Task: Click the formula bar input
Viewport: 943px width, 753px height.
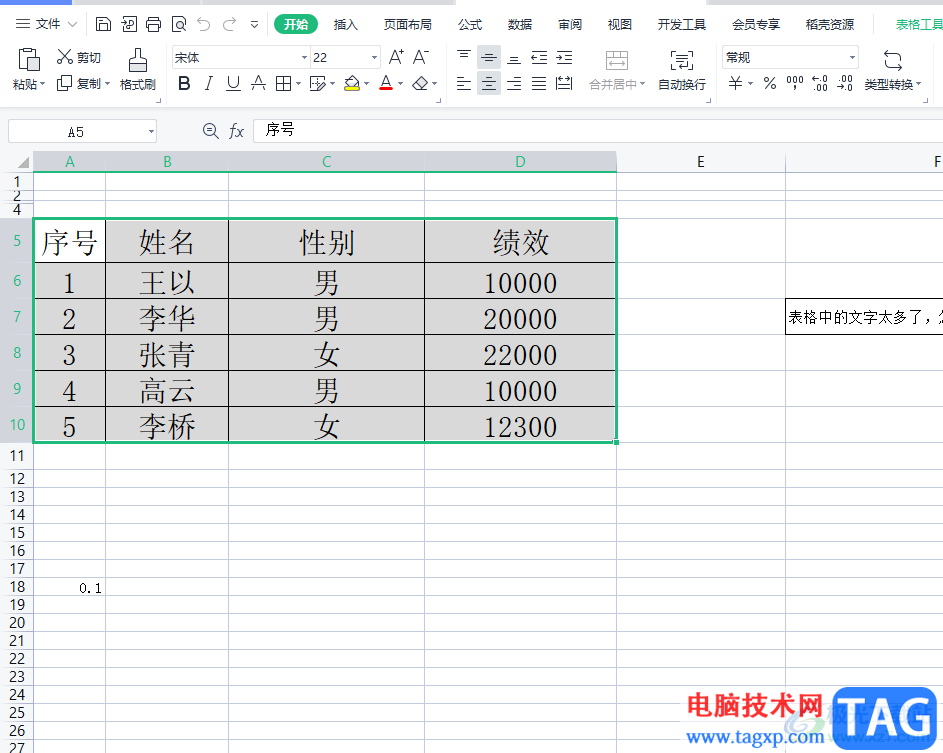Action: (598, 131)
